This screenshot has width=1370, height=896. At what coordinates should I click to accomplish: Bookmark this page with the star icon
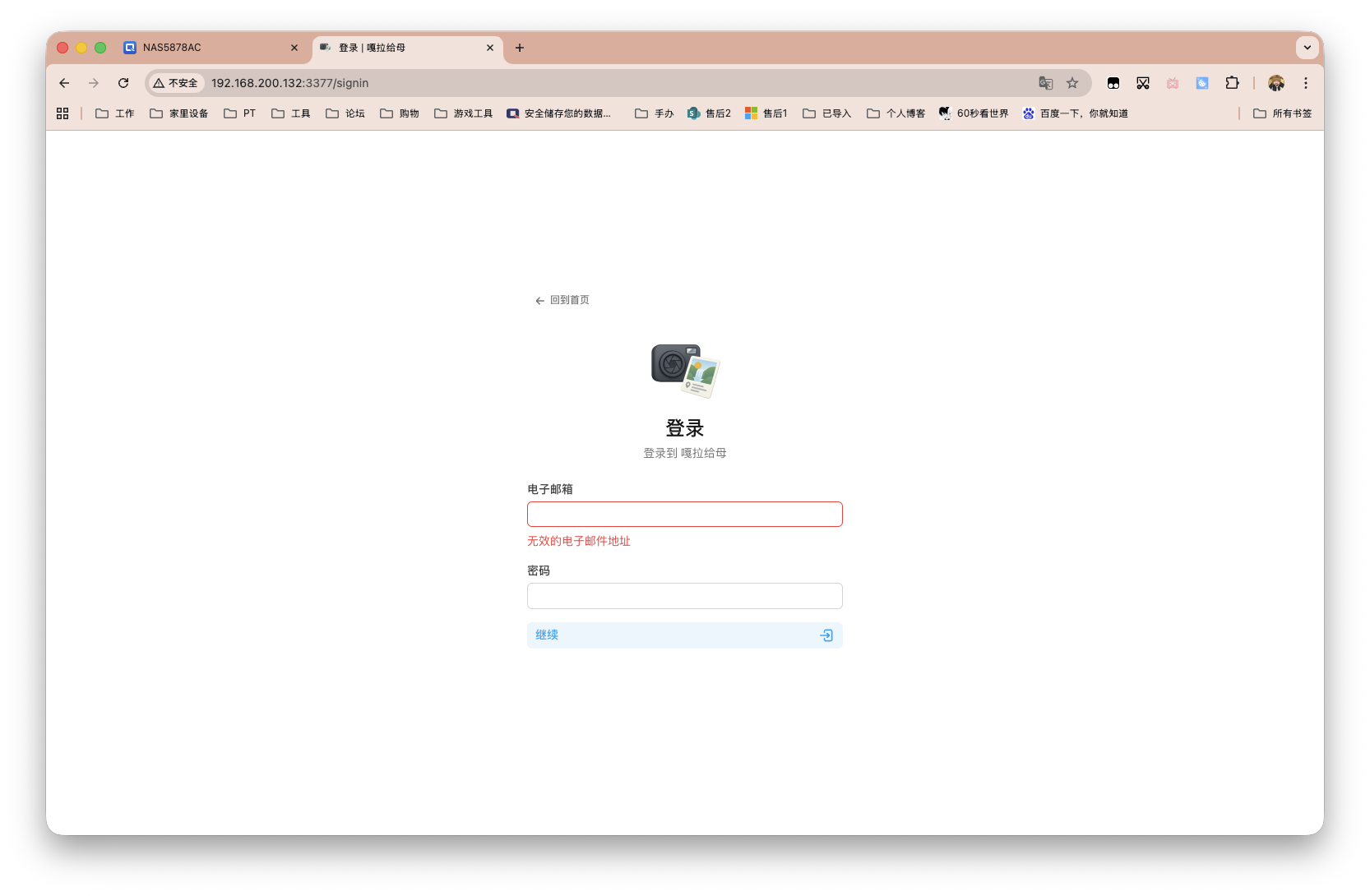(x=1072, y=83)
